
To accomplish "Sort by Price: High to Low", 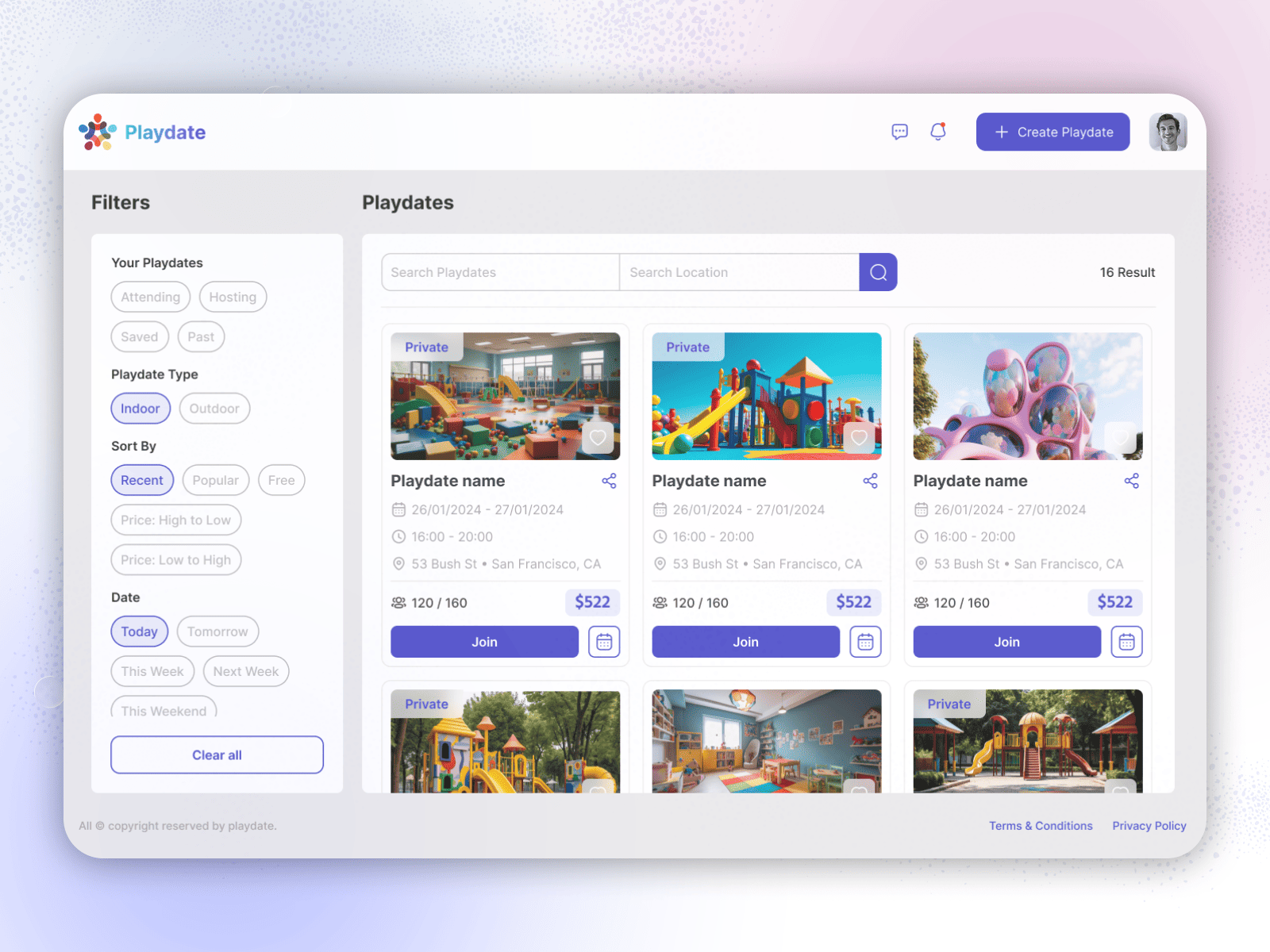I will click(176, 520).
